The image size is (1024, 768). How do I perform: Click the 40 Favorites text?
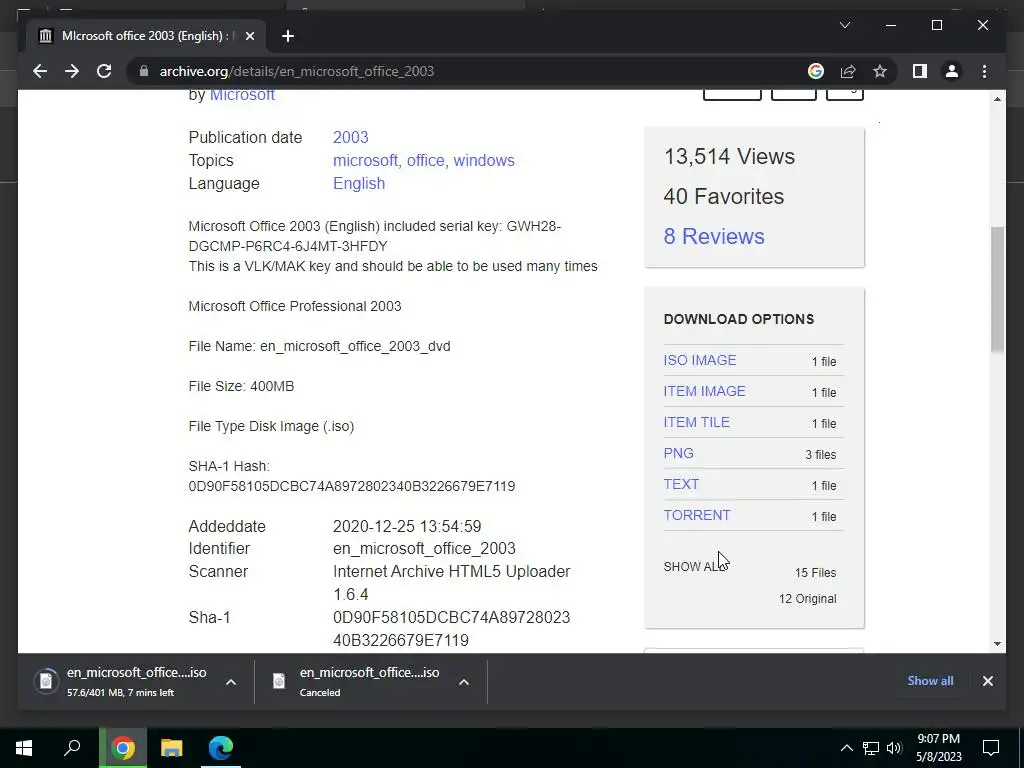tap(724, 197)
